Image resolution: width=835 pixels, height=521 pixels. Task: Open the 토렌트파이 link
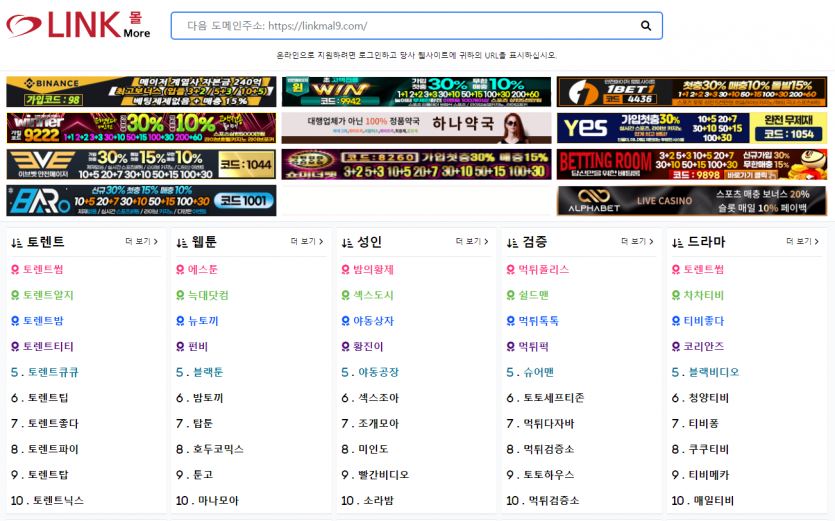click(53, 449)
